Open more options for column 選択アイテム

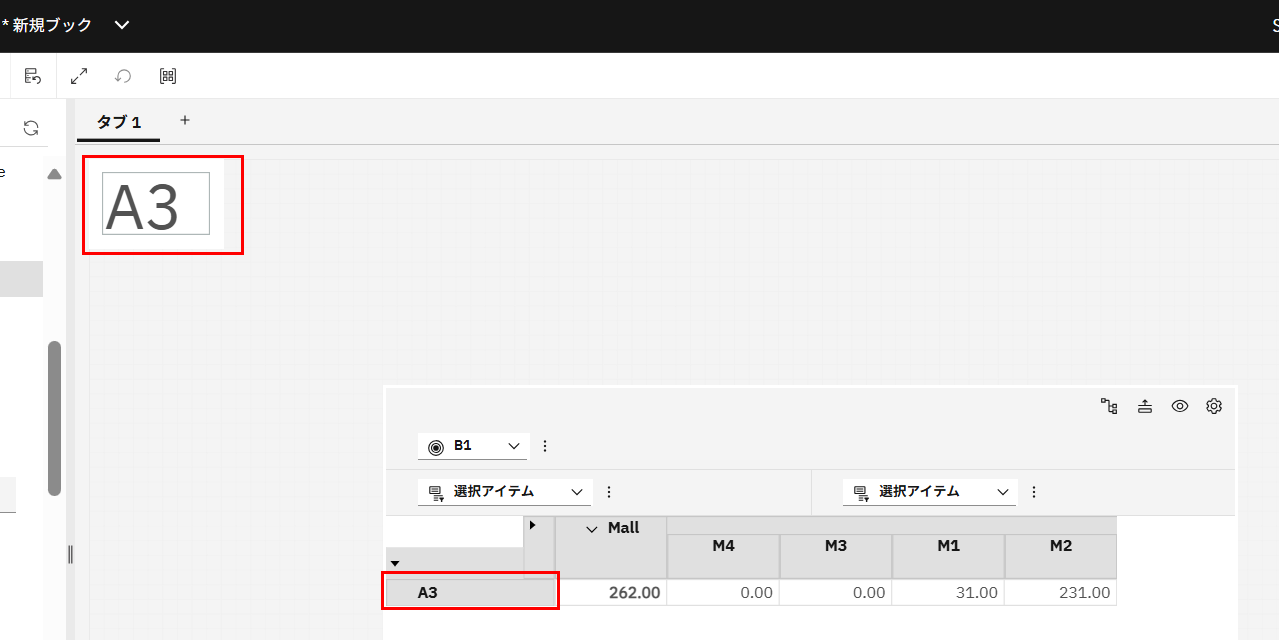tap(1034, 492)
